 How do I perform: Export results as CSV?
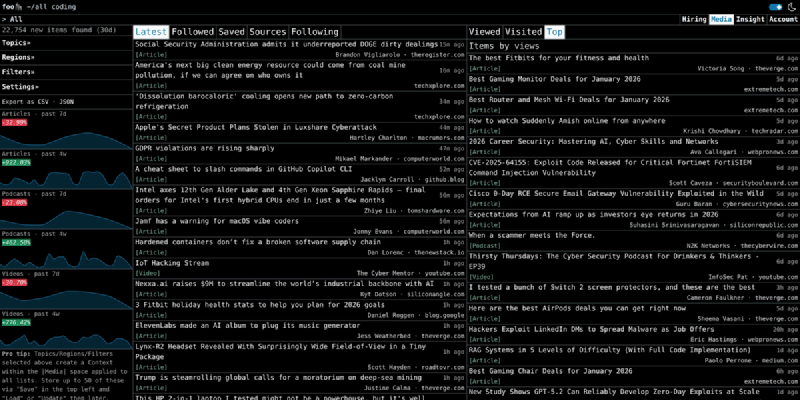(x=40, y=102)
